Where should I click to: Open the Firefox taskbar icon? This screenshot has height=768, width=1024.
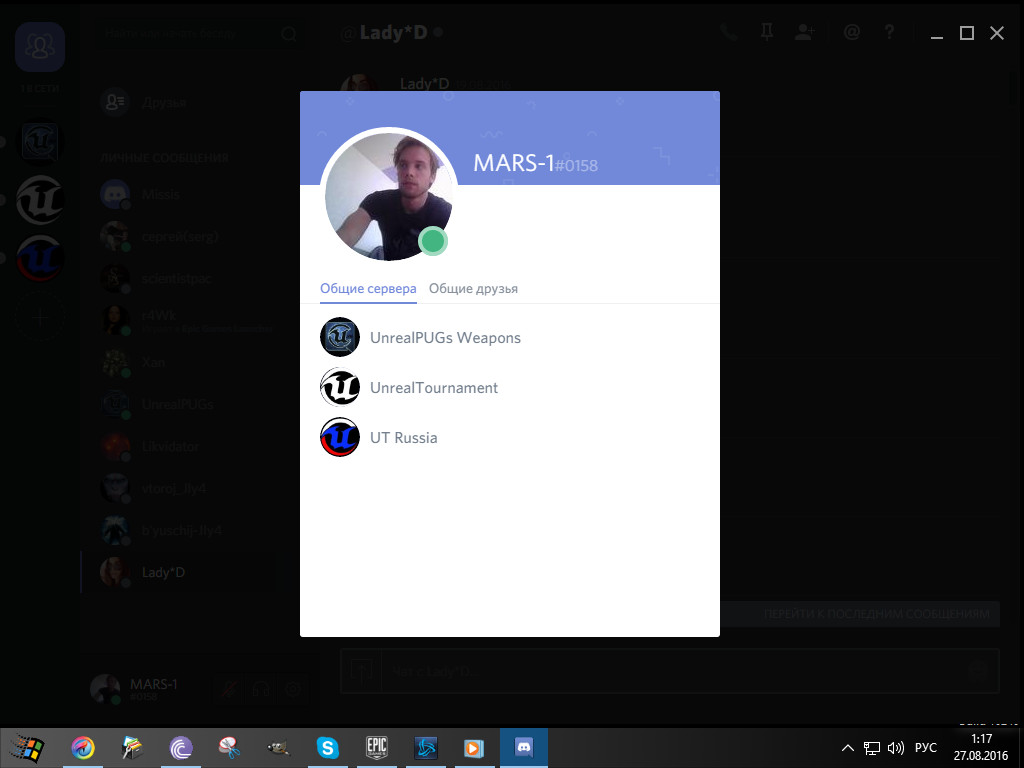(x=83, y=748)
